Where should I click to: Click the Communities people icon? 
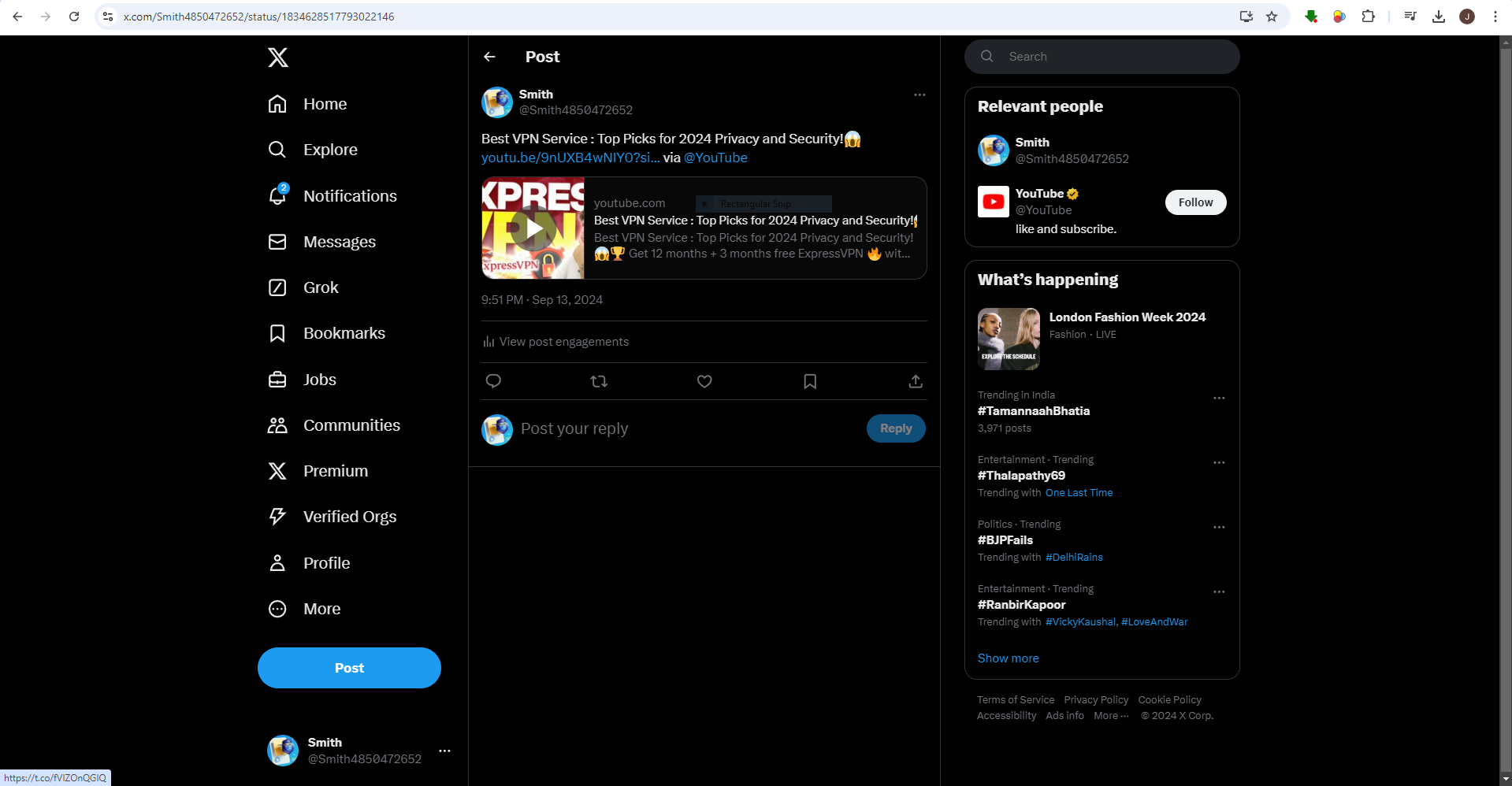click(x=277, y=425)
